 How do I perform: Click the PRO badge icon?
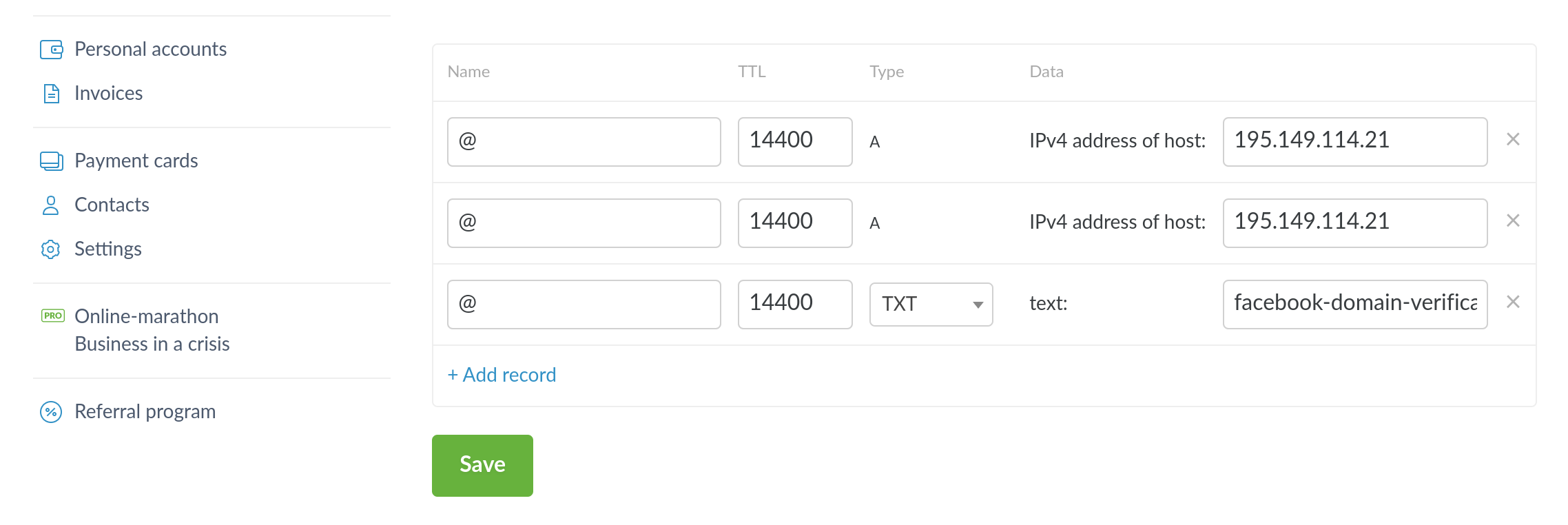tap(53, 316)
